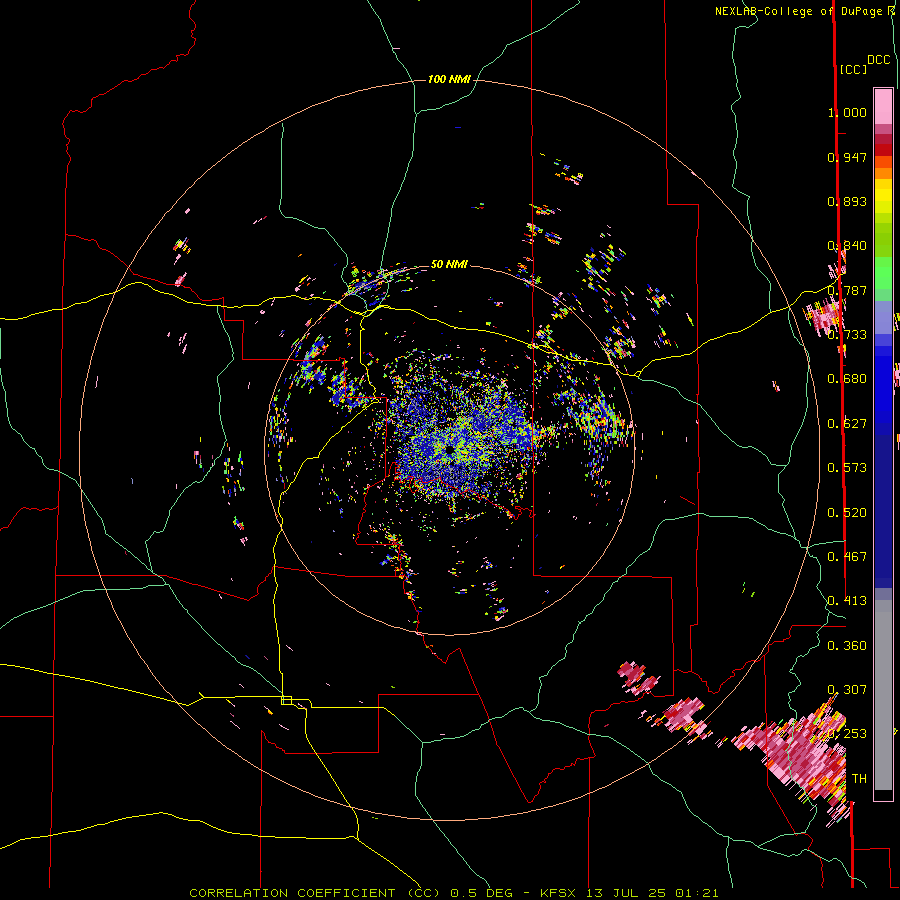Select the 0.893 scale value
The width and height of the screenshot is (900, 900).
click(847, 201)
